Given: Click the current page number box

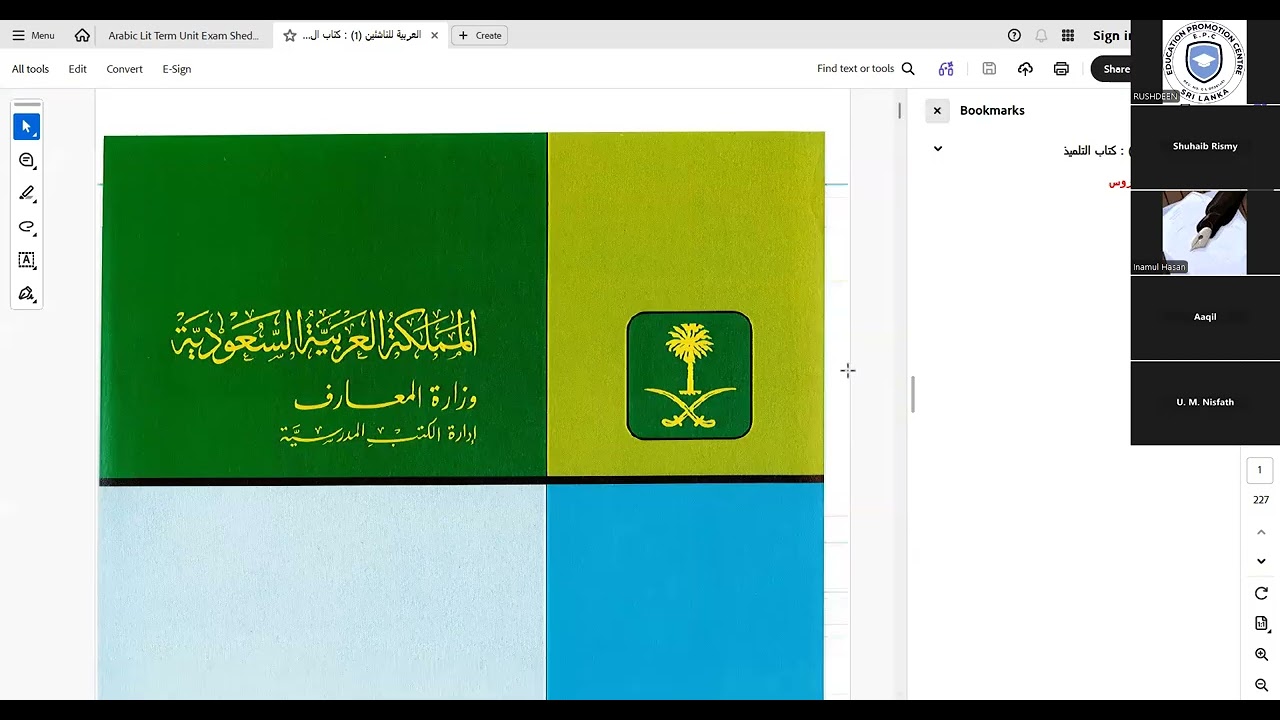Looking at the screenshot, I should pos(1259,470).
